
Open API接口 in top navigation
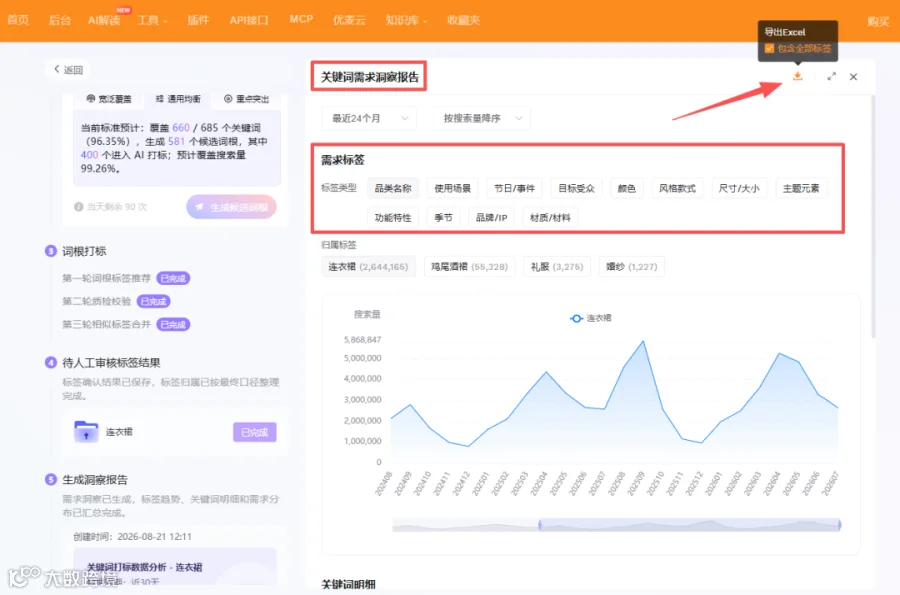[x=249, y=20]
